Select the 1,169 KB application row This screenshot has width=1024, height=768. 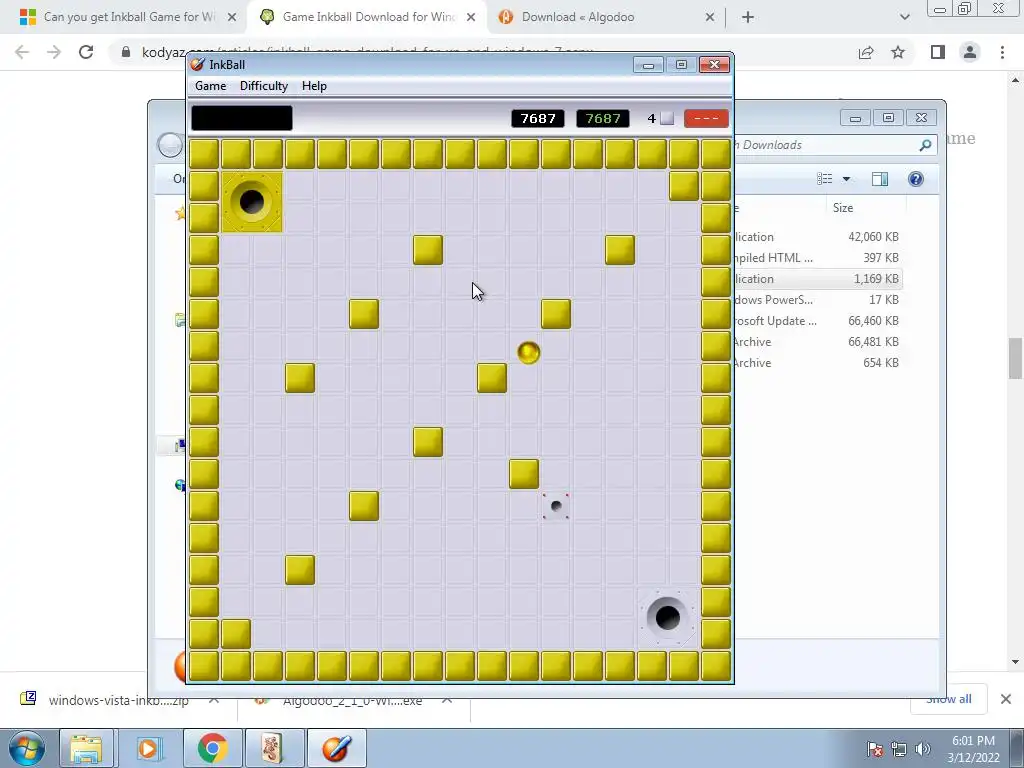[x=818, y=279]
